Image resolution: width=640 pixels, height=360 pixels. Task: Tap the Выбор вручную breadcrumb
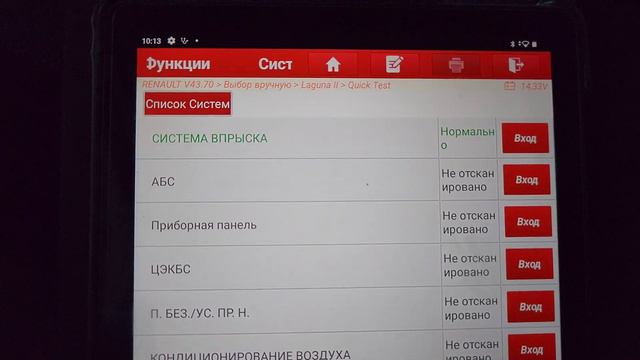tap(257, 85)
